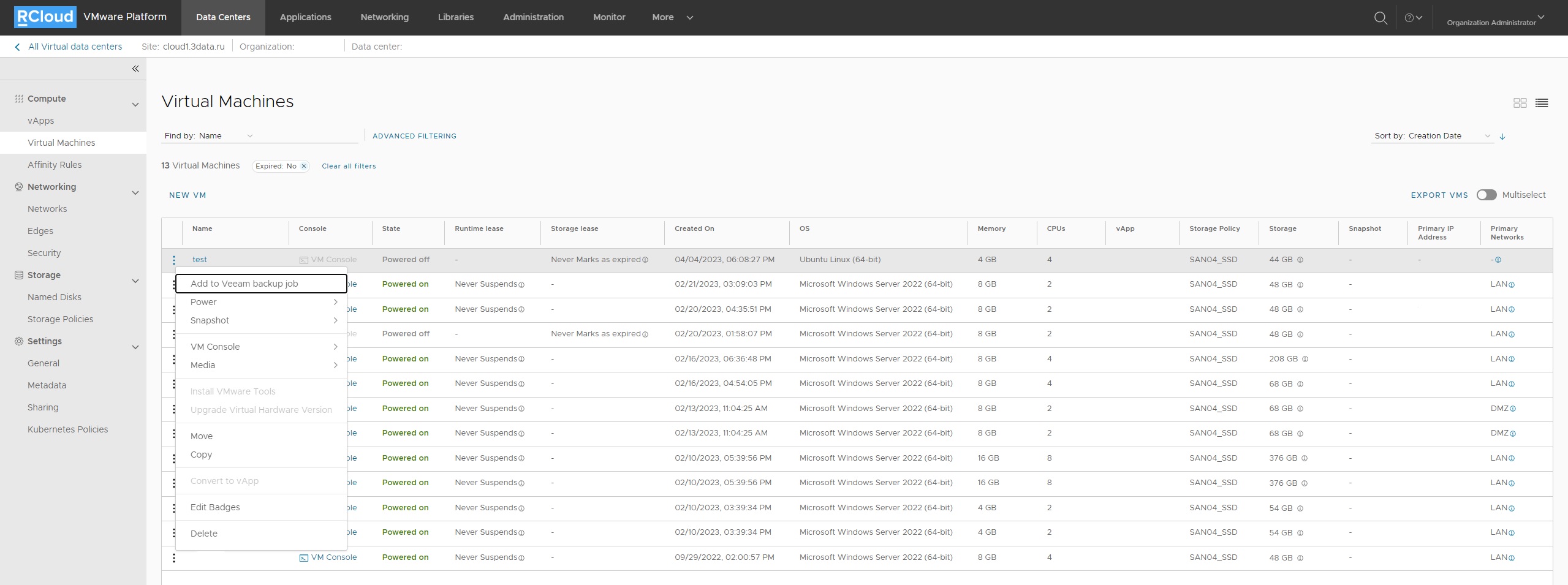Open the Networking top tab
This screenshot has height=585, width=1568.
[x=384, y=17]
